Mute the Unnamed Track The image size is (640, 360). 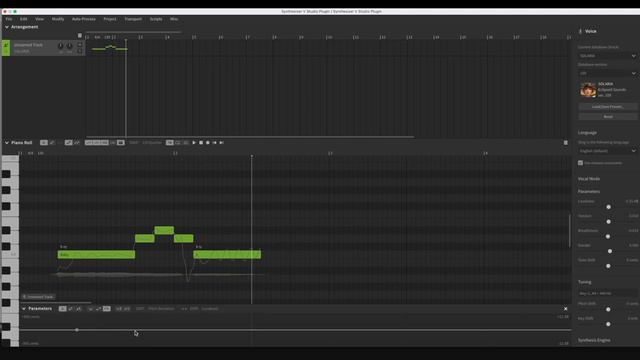click(x=61, y=46)
